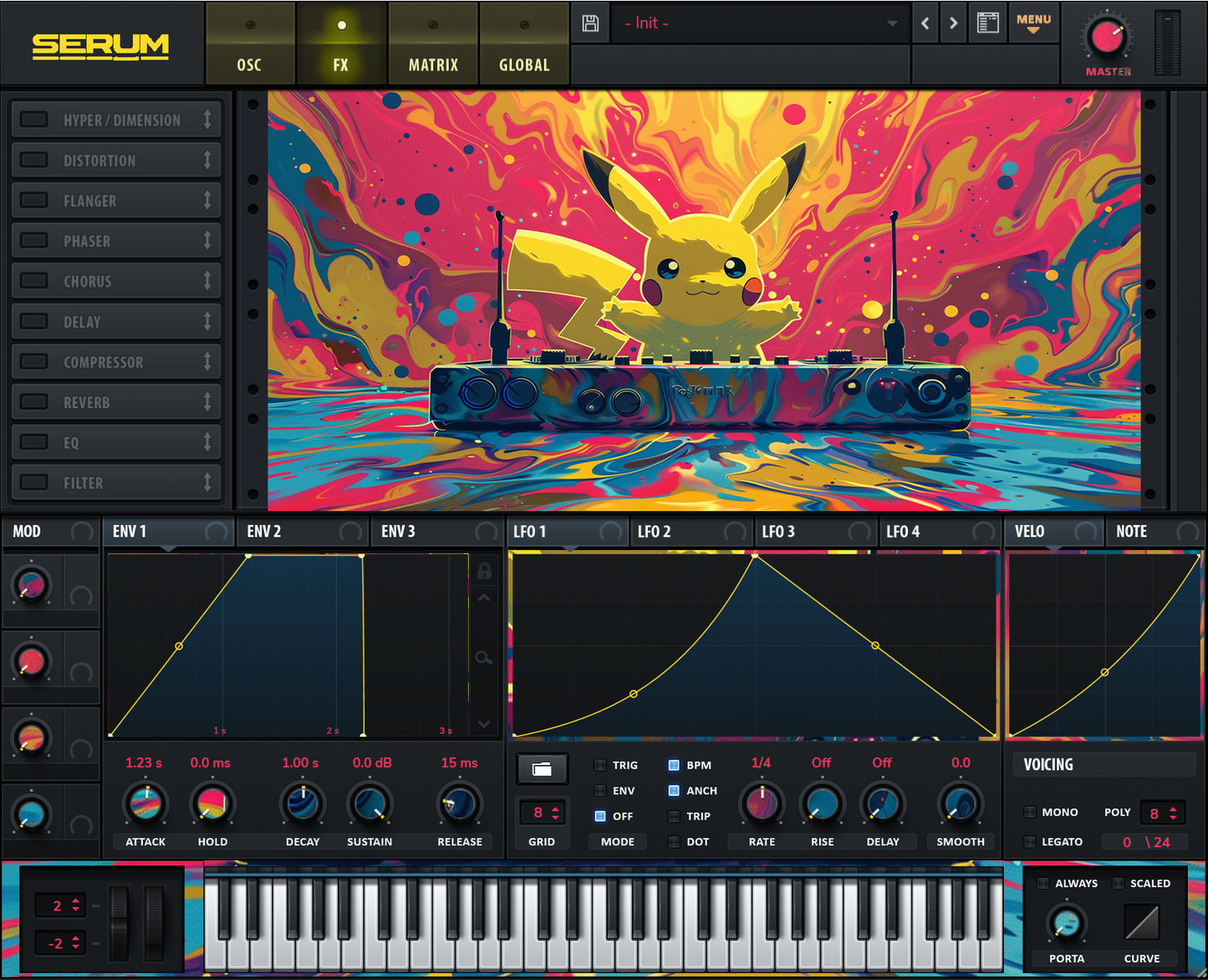Click the ENV 1 modulation source circle

coord(216,532)
